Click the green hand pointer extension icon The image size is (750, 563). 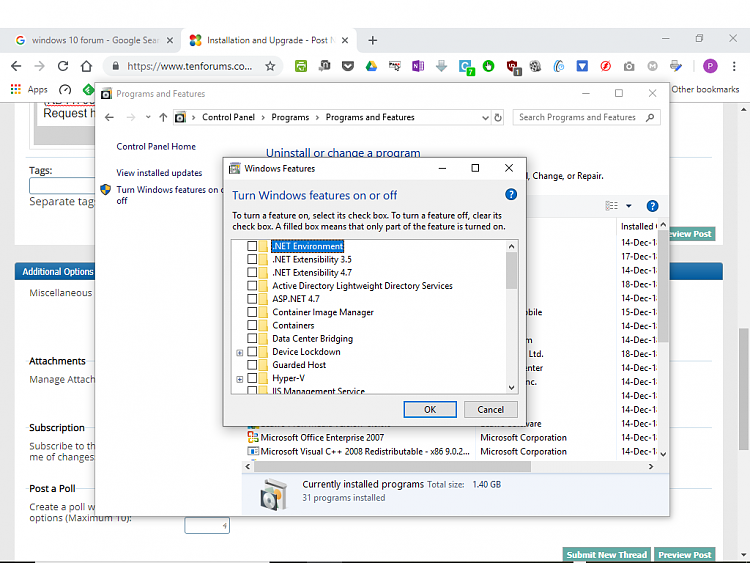click(488, 66)
